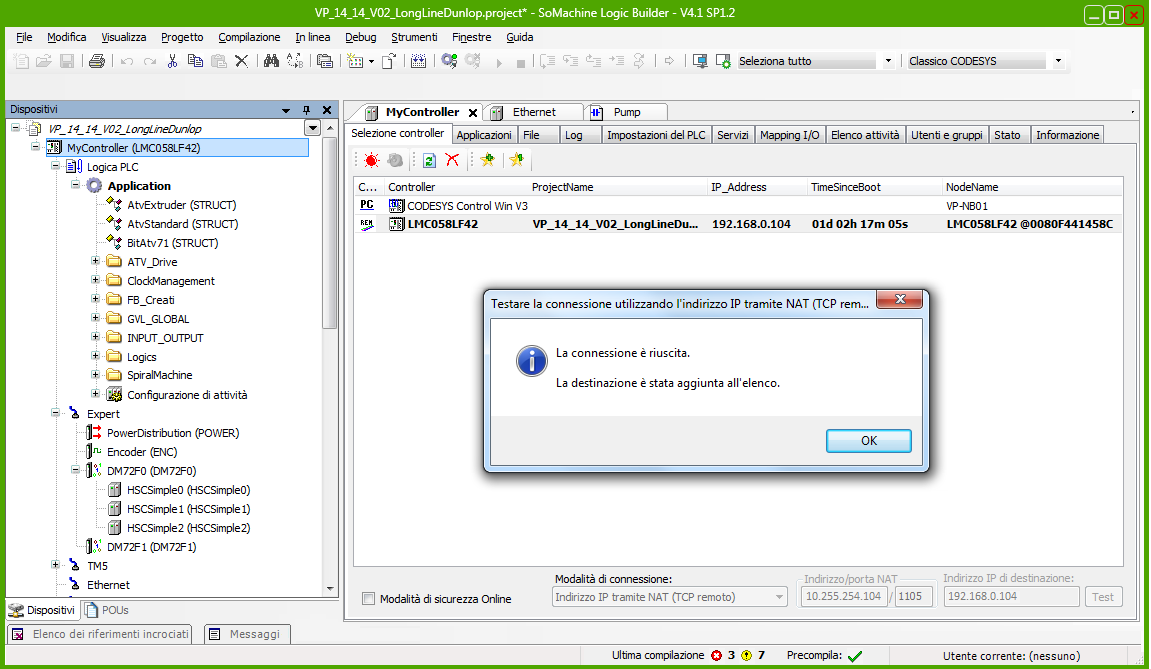
Task: Click the pin icon on Dispositivi panel
Action: pos(307,110)
